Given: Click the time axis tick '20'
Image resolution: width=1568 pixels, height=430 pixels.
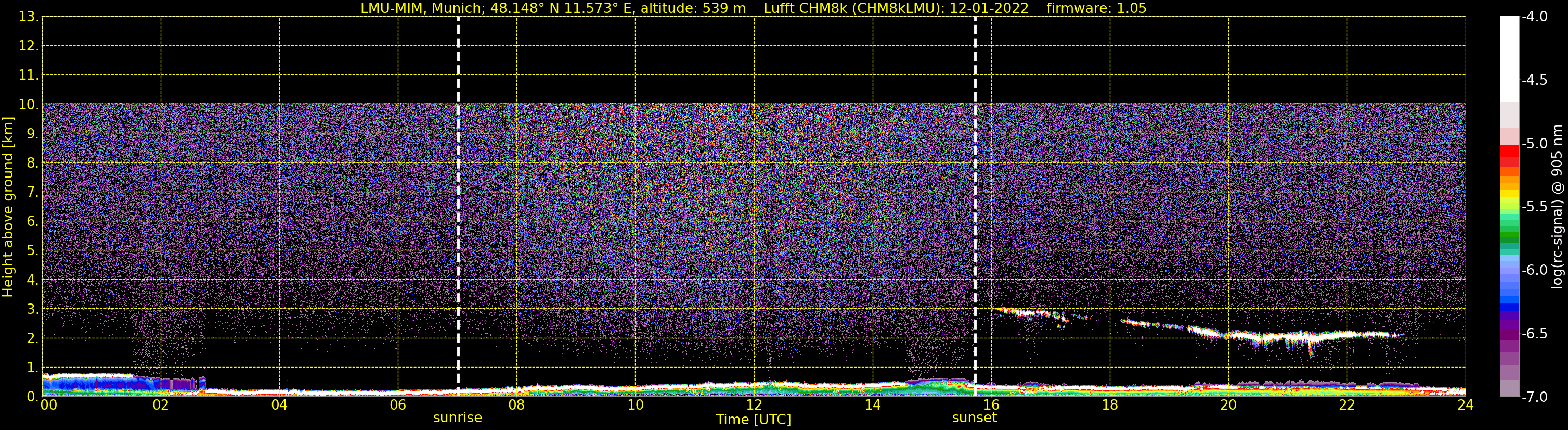Looking at the screenshot, I should (x=1228, y=405).
